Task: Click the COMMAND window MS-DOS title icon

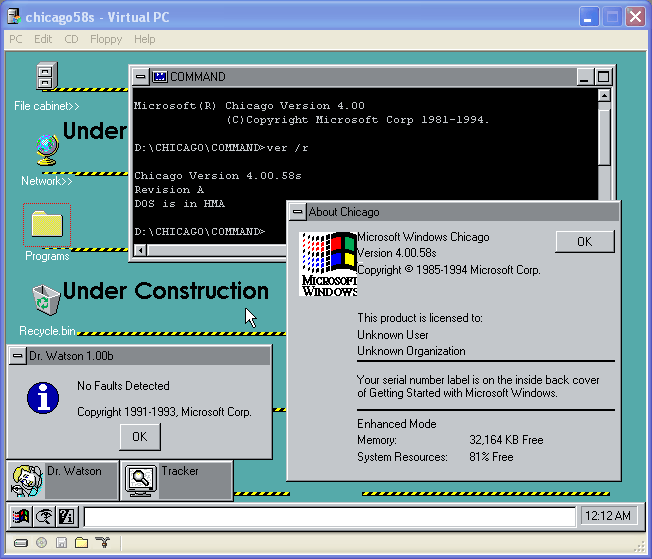Action: 160,77
